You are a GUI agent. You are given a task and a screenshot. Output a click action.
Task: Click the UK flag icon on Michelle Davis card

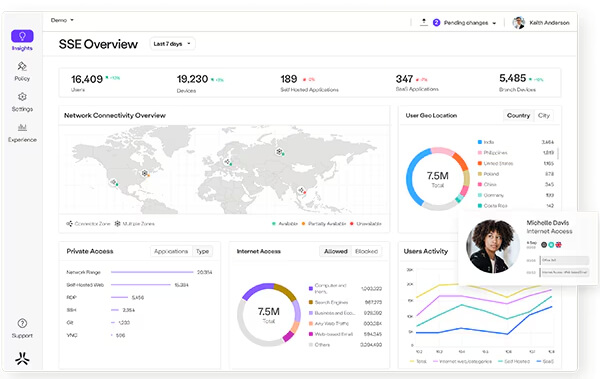[x=558, y=244]
